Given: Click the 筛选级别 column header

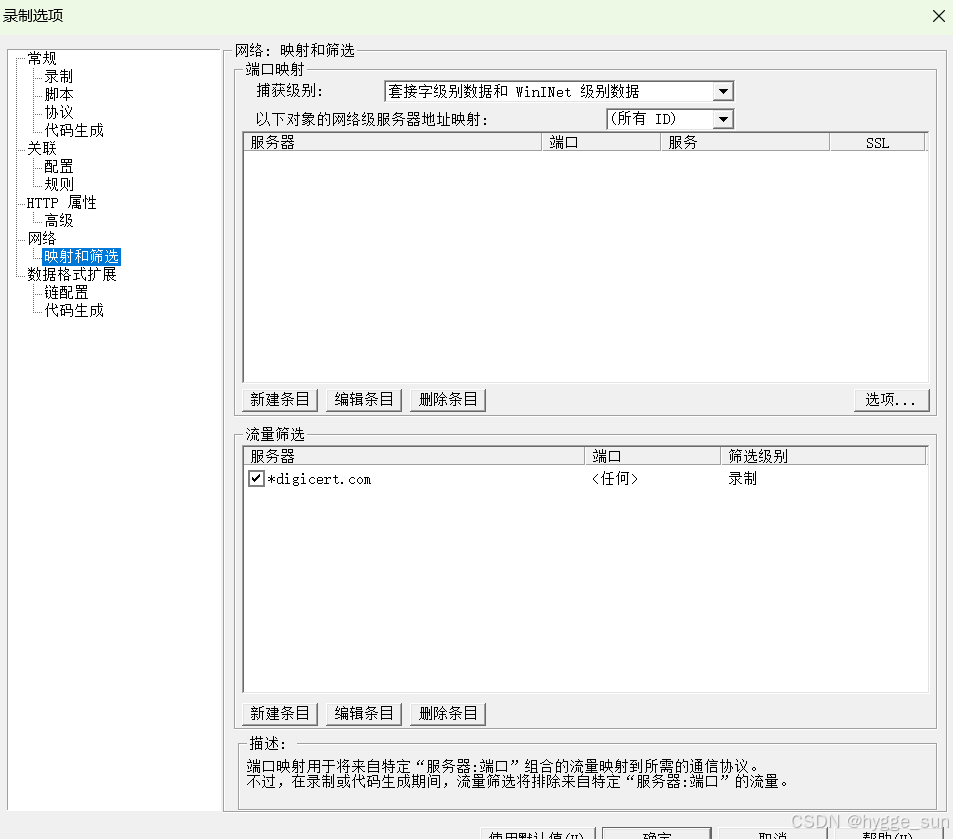Looking at the screenshot, I should click(824, 456).
